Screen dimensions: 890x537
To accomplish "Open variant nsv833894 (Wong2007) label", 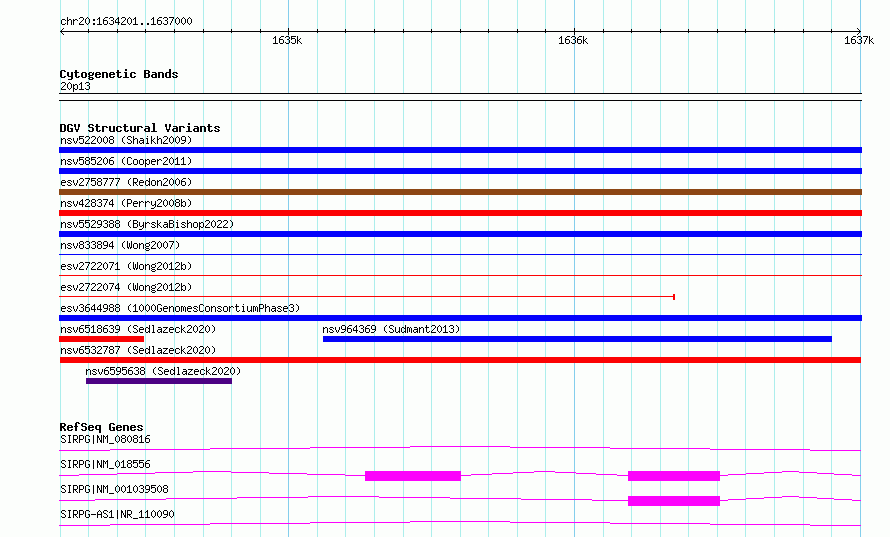I will [x=120, y=245].
